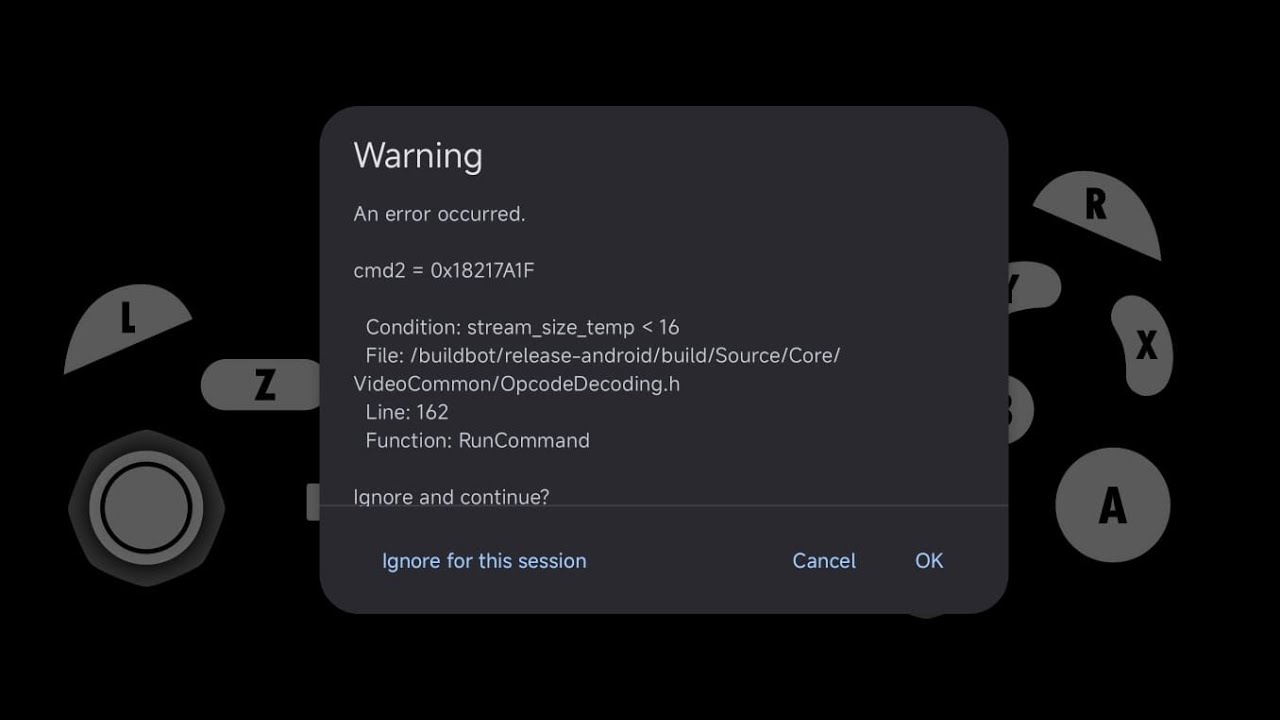Choose Ignore for this session
Viewport: 1280px width, 720px height.
click(484, 561)
